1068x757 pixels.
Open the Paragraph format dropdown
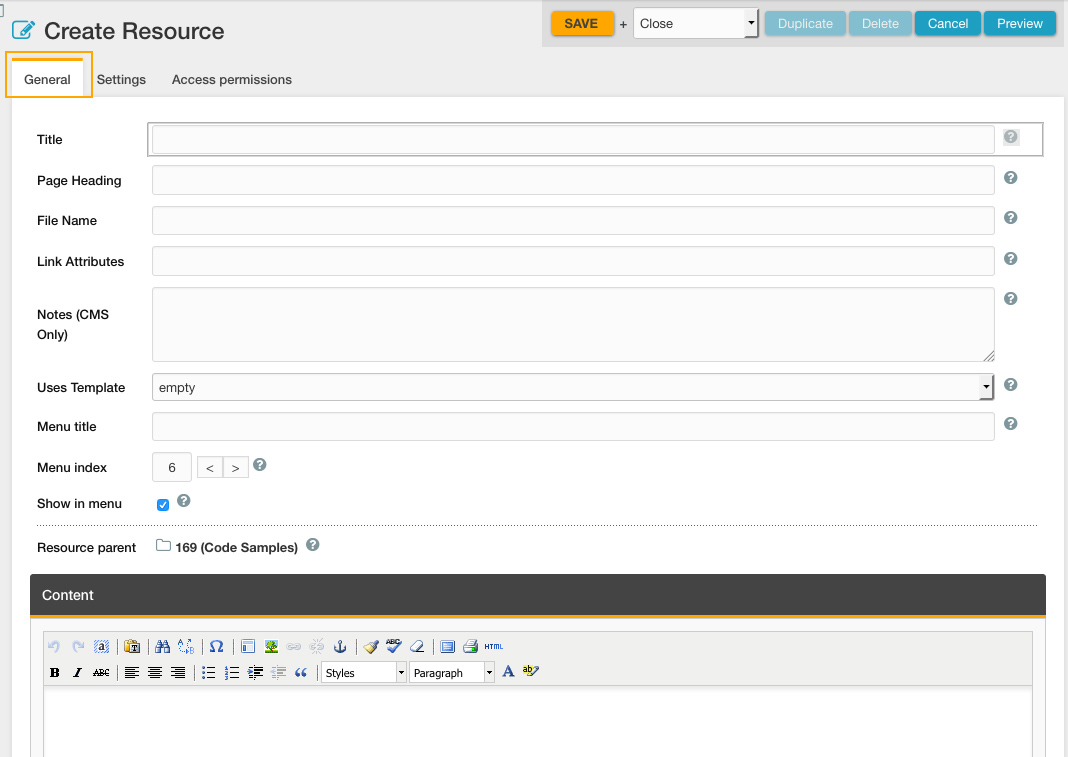pos(452,673)
